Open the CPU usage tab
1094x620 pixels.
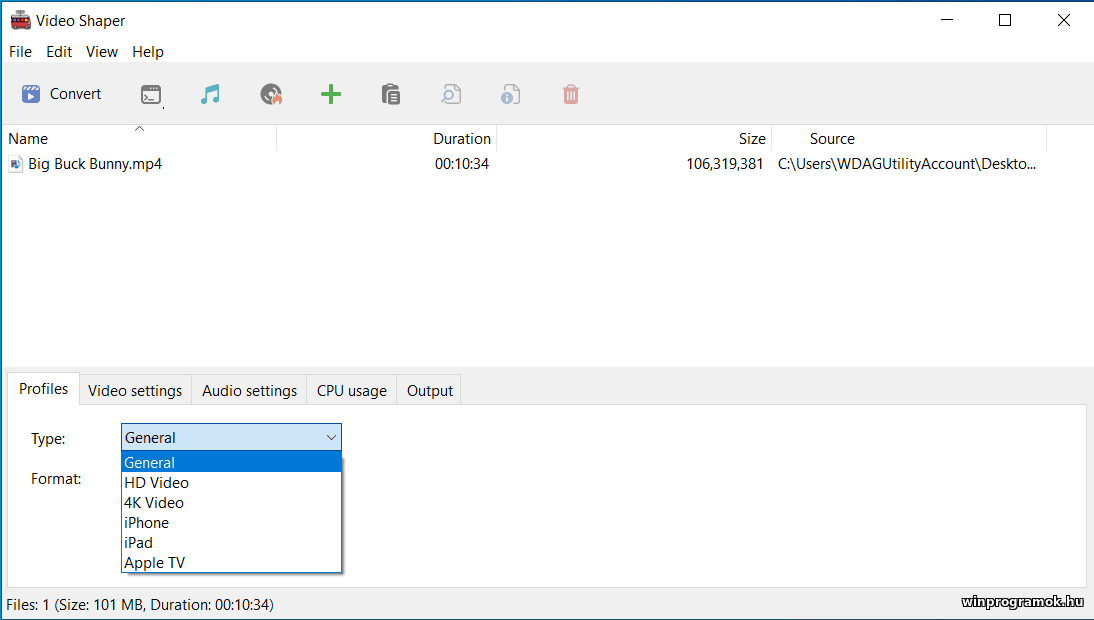coord(352,391)
